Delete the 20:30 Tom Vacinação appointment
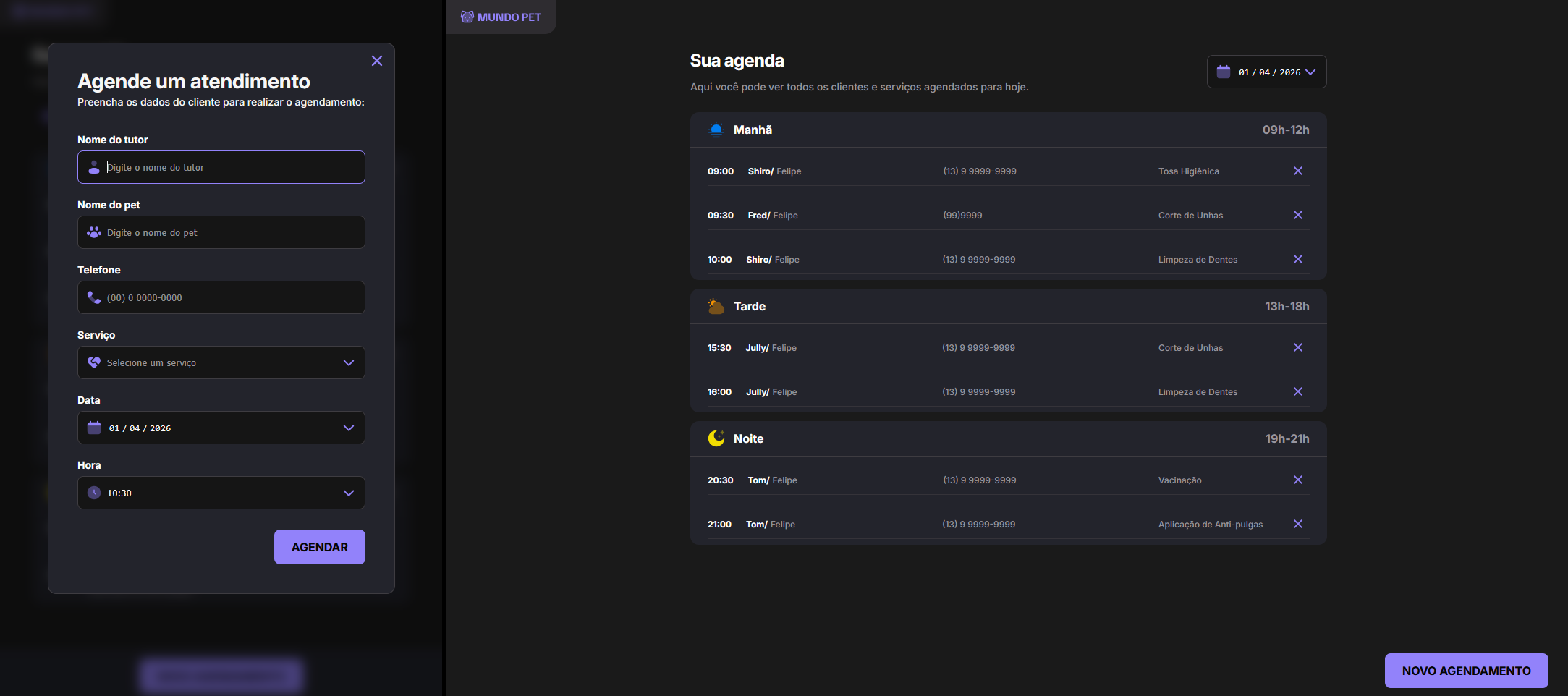 [1297, 480]
